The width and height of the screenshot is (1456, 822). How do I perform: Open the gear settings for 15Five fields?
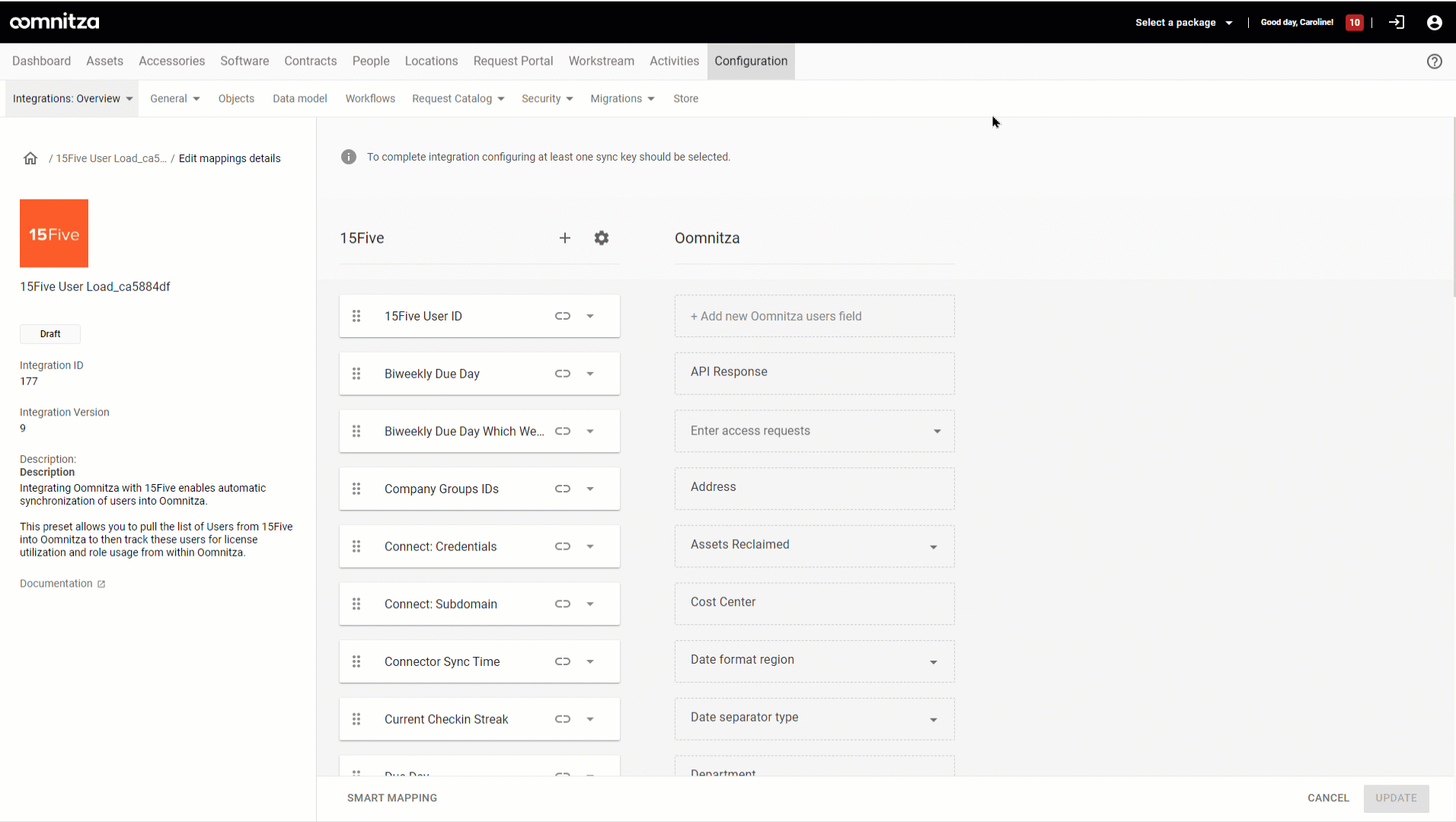[x=601, y=238]
